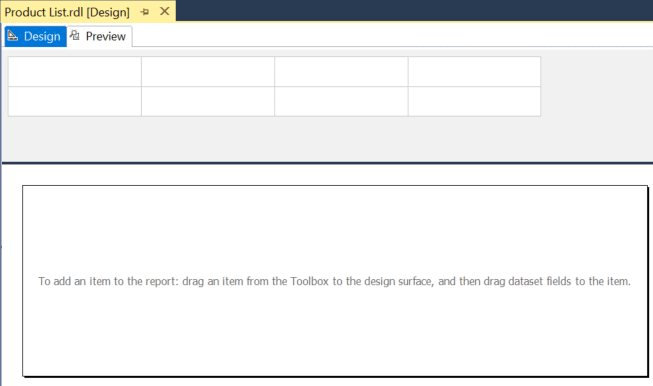Switch to the Preview tab

[x=99, y=37]
